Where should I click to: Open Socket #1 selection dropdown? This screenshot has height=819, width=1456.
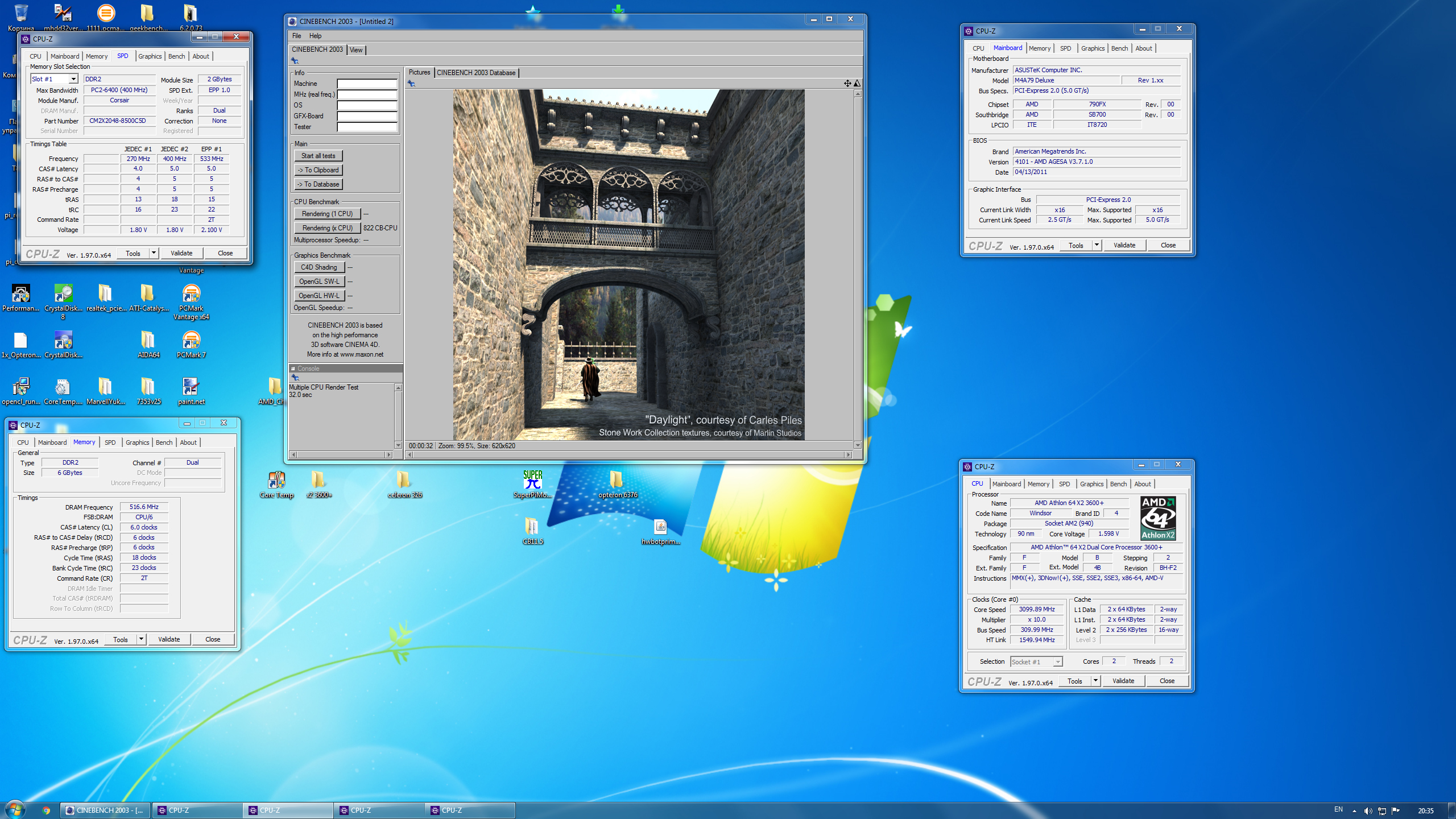(x=1036, y=662)
